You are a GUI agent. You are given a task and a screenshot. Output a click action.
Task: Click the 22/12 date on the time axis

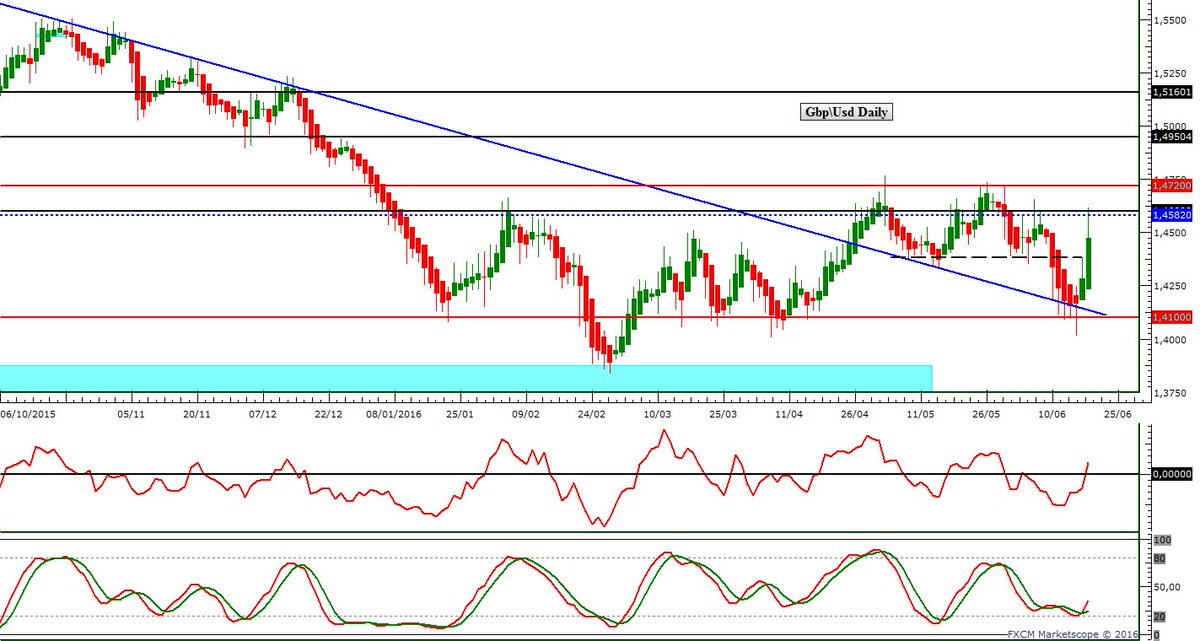tap(328, 412)
